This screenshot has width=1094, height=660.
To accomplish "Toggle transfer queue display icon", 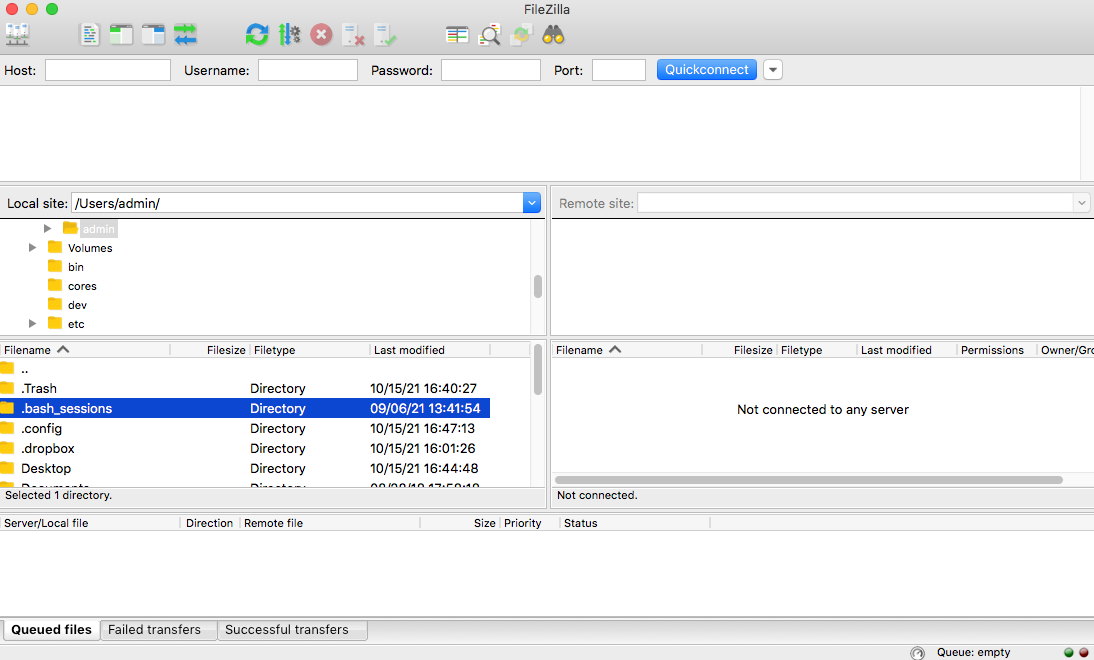I will [186, 34].
